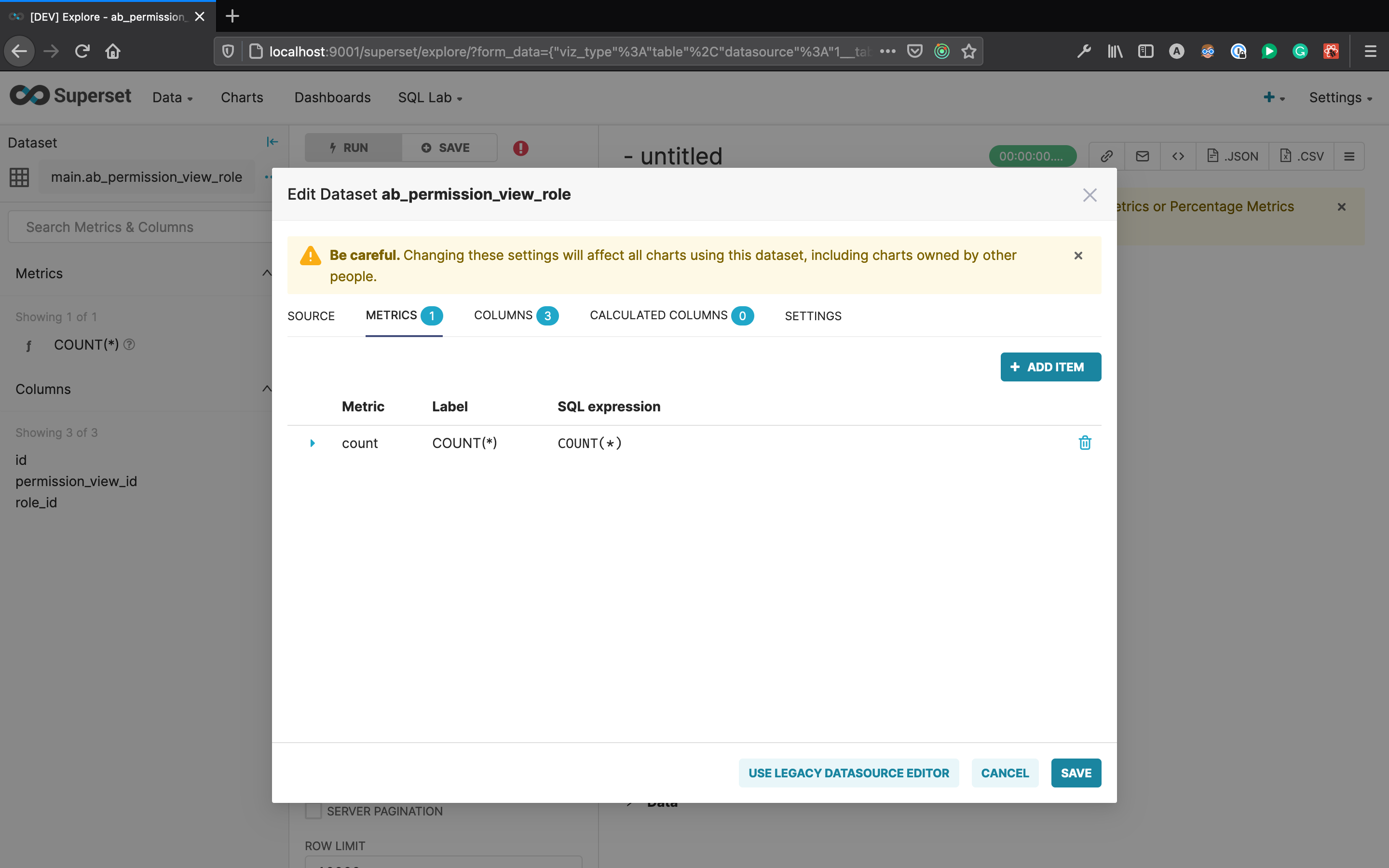Collapse the Dataset panel with arrow icon
1389x868 pixels.
coord(272,142)
